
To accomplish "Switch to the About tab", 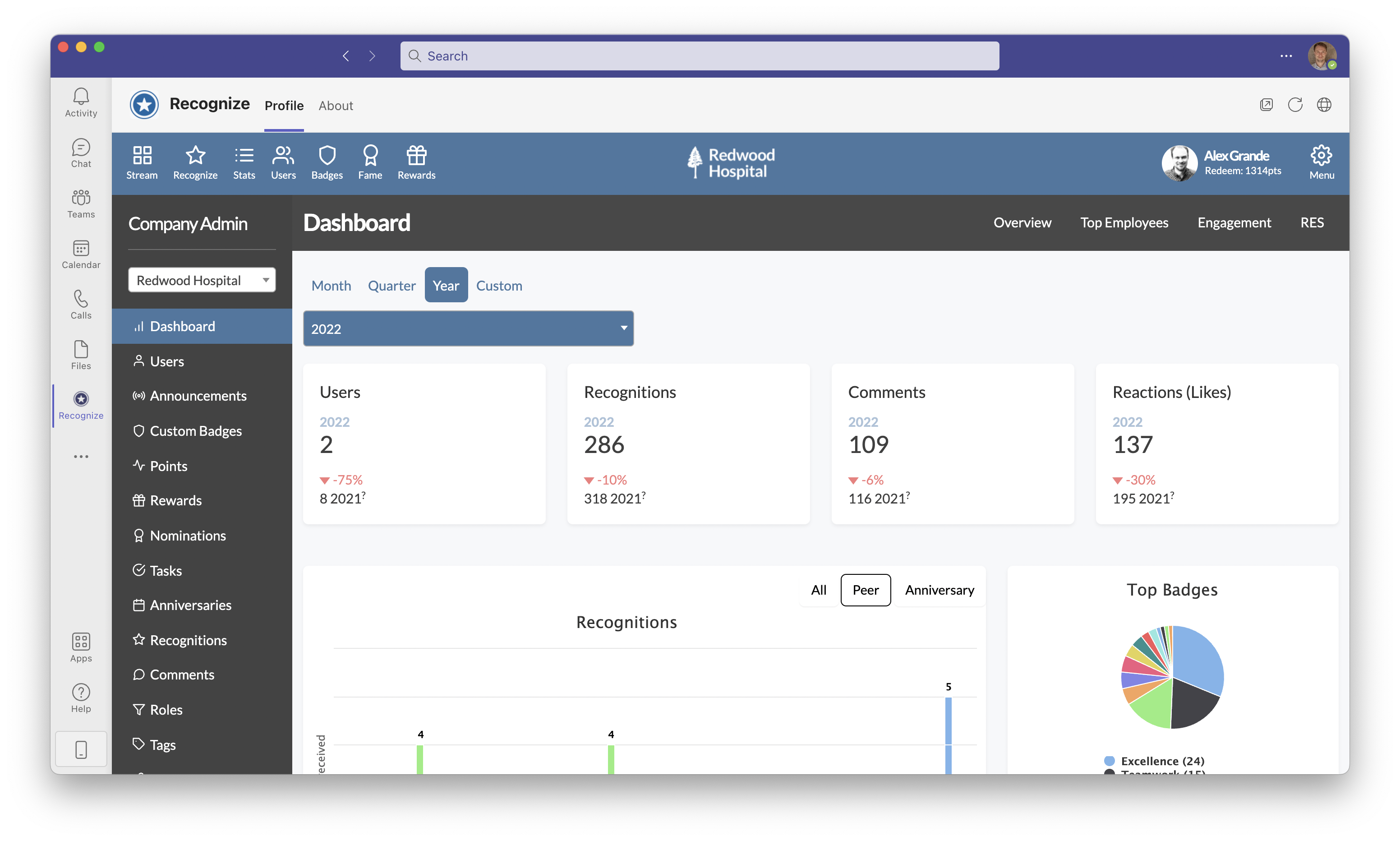I will pyautogui.click(x=336, y=106).
